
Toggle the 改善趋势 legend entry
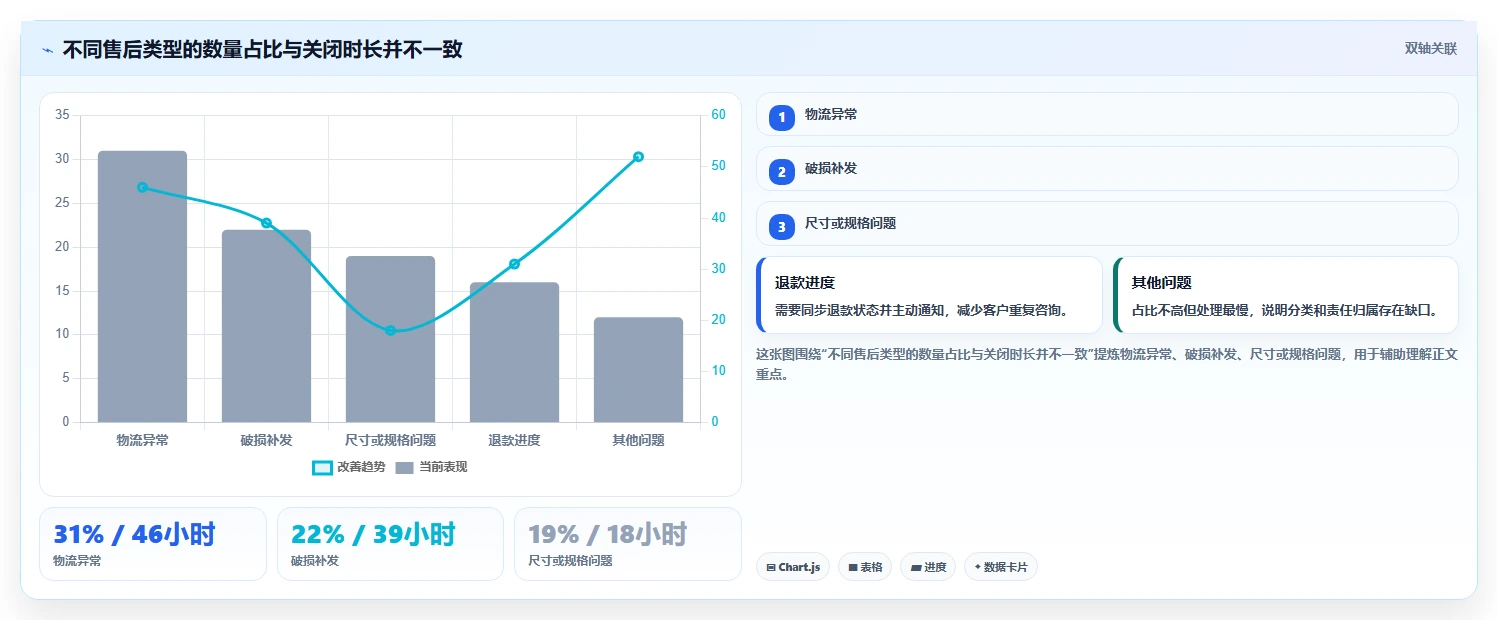point(349,467)
